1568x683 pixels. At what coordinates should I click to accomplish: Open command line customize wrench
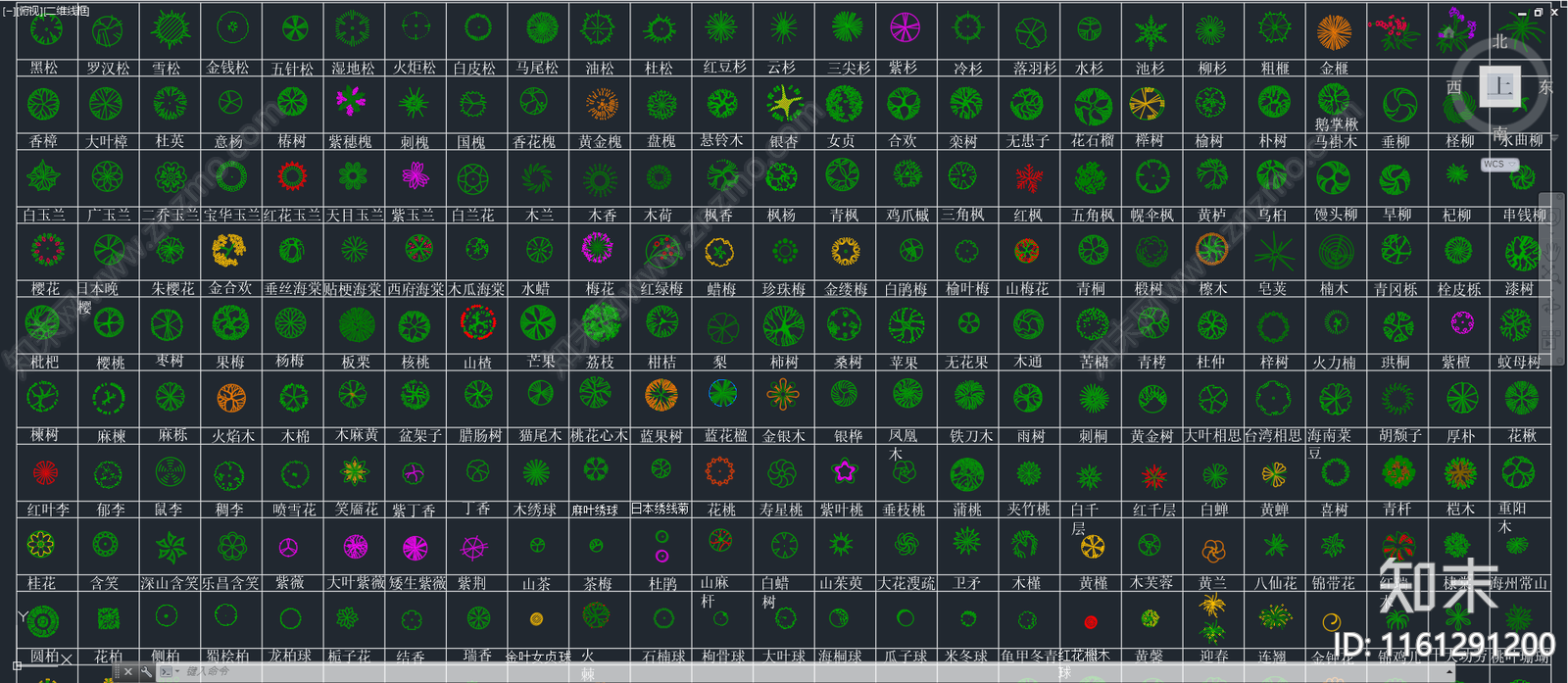pos(146,672)
